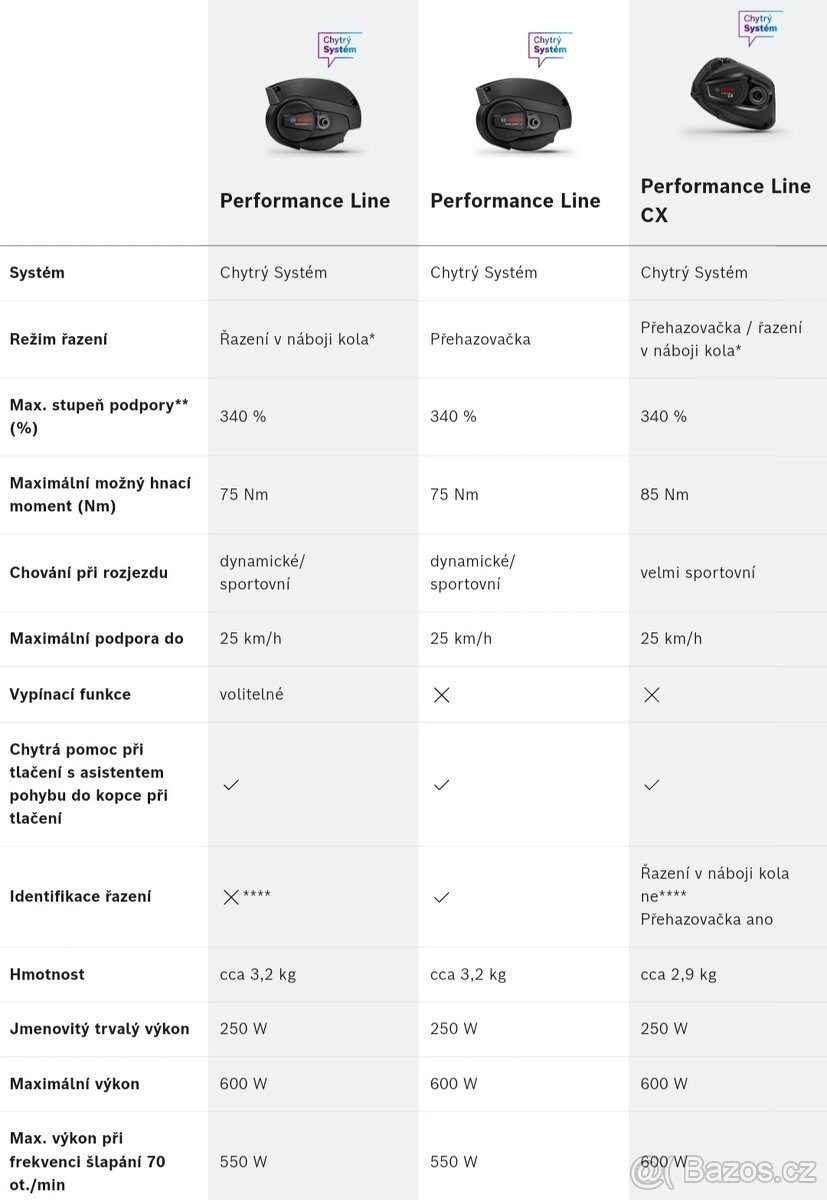Click the Maximální výkon row label

click(x=75, y=1084)
